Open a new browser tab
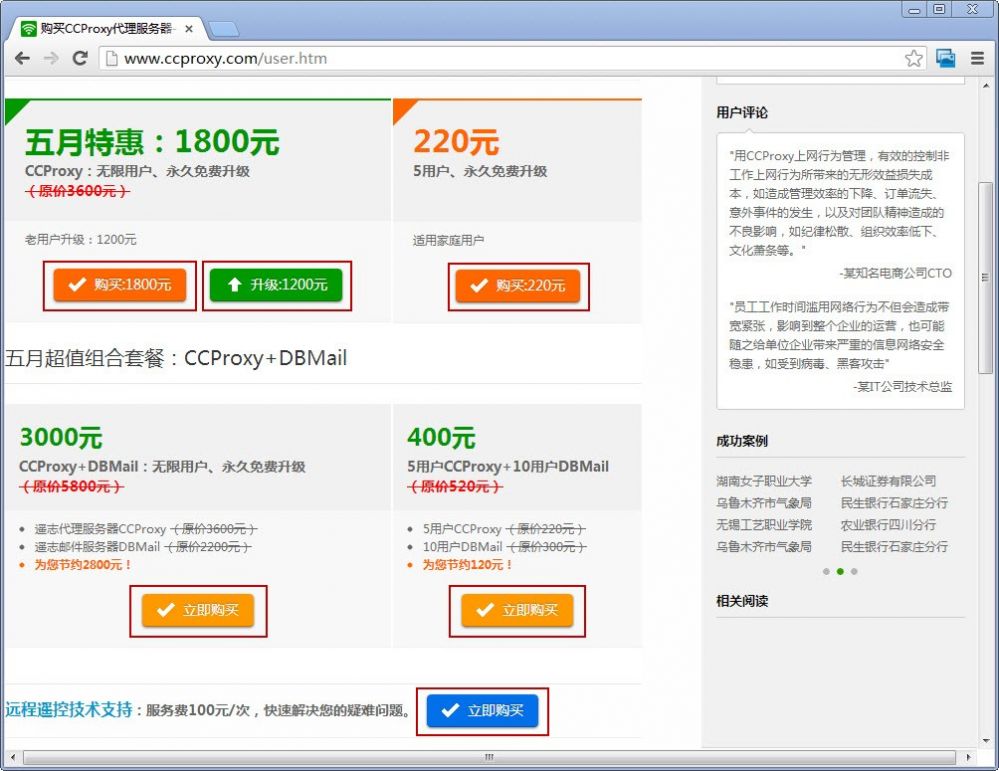This screenshot has width=999, height=771. pyautogui.click(x=224, y=29)
